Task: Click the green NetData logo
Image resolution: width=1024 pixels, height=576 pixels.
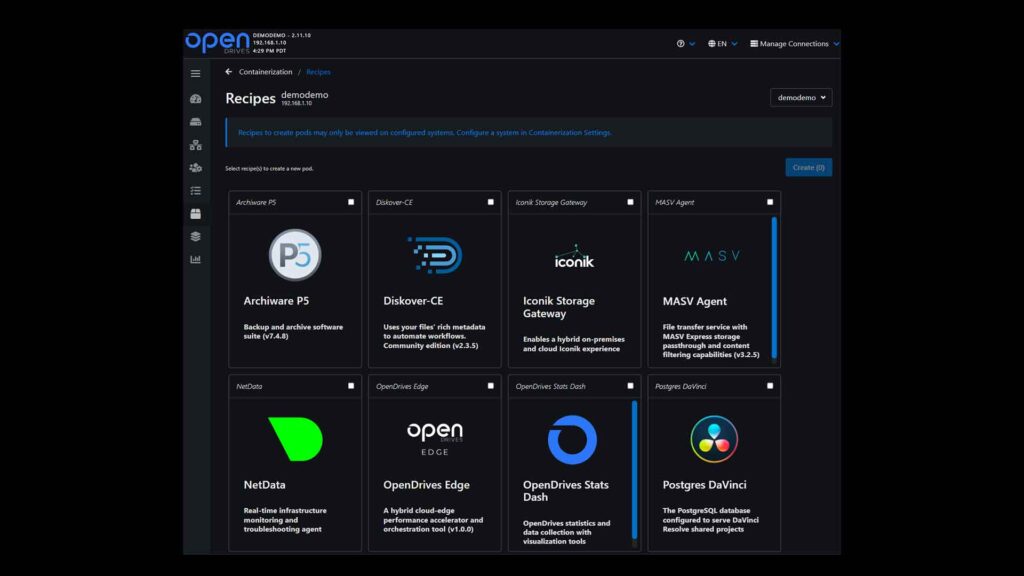Action: (295, 439)
